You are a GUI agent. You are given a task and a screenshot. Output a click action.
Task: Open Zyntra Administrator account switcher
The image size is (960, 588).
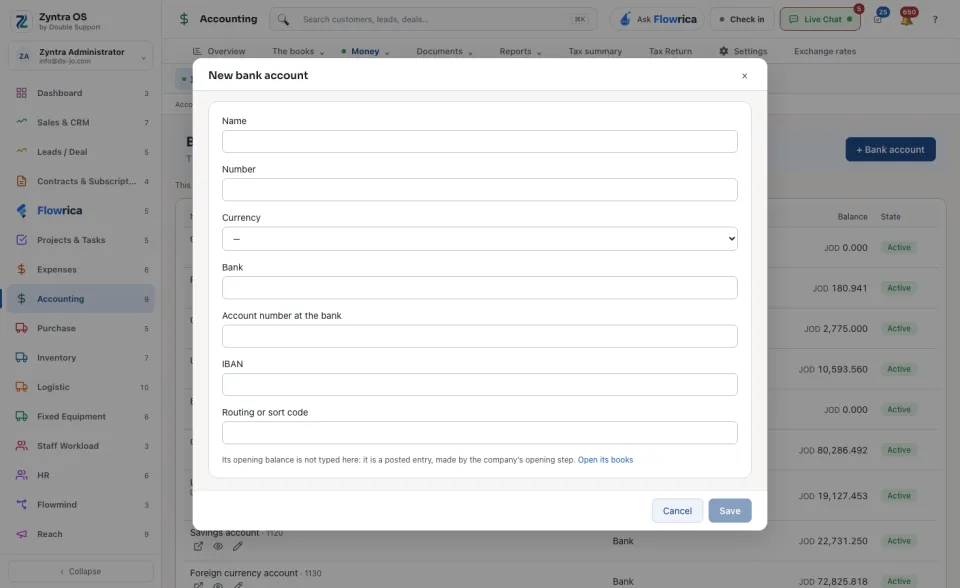tap(81, 56)
